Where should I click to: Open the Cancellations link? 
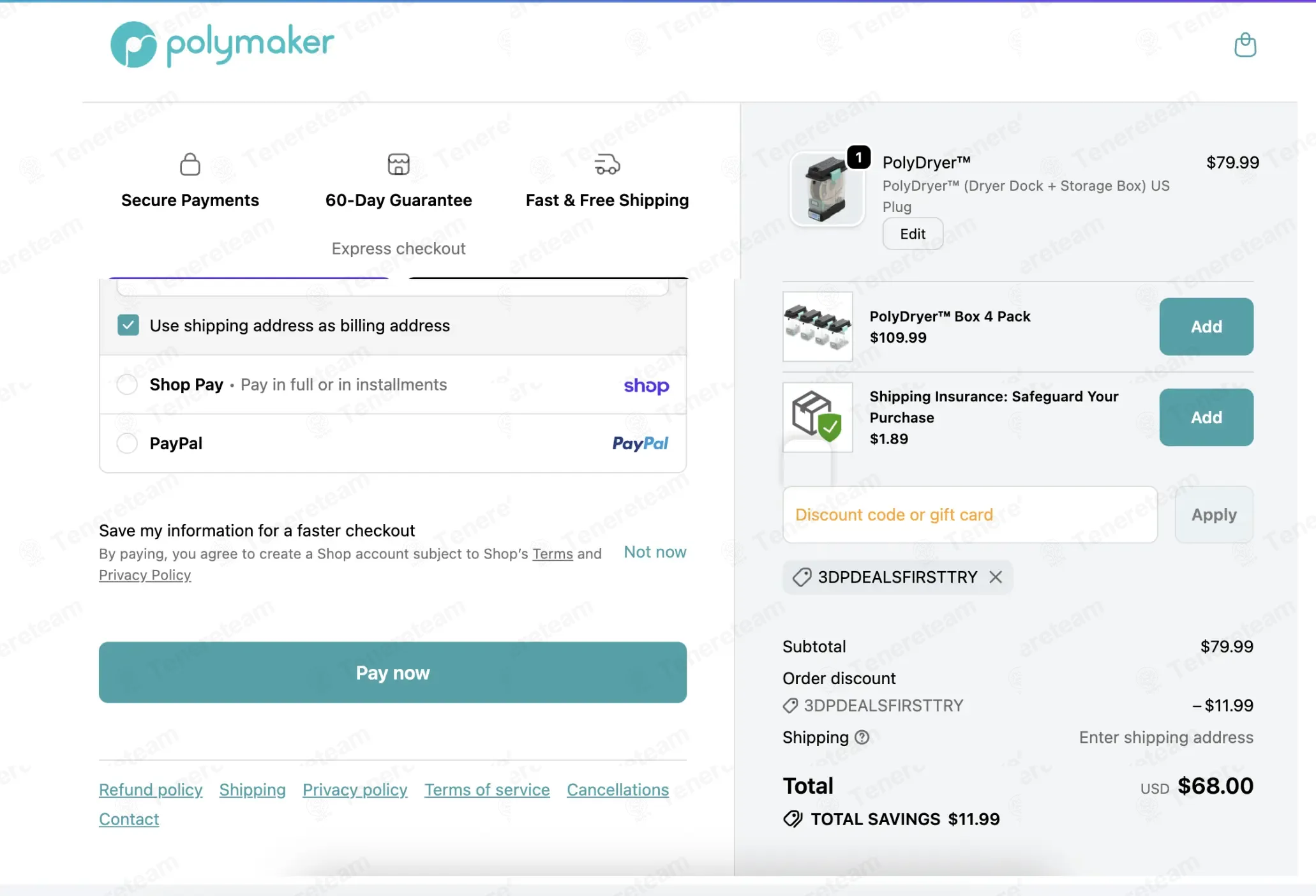tap(618, 789)
